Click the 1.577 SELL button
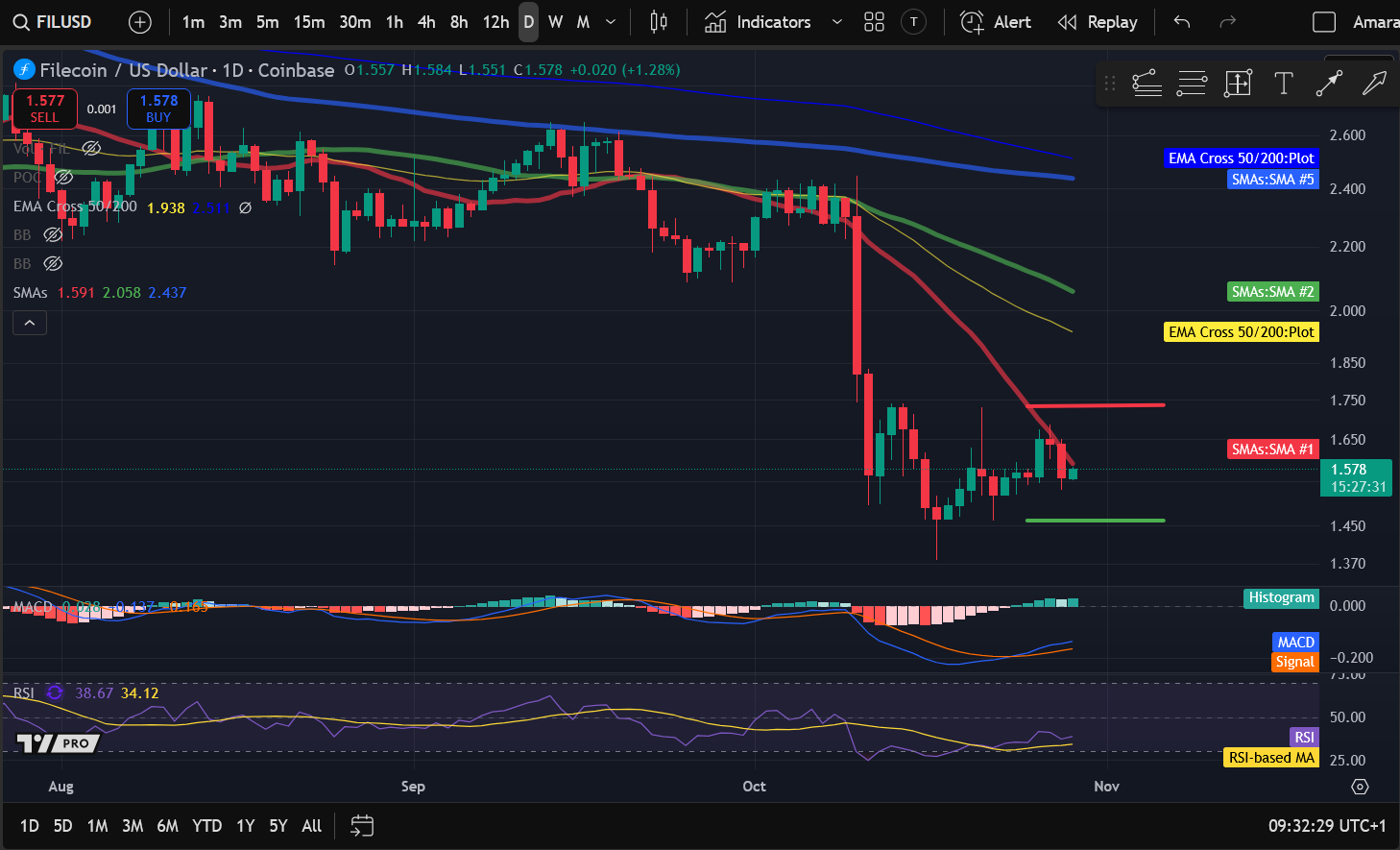 point(44,109)
